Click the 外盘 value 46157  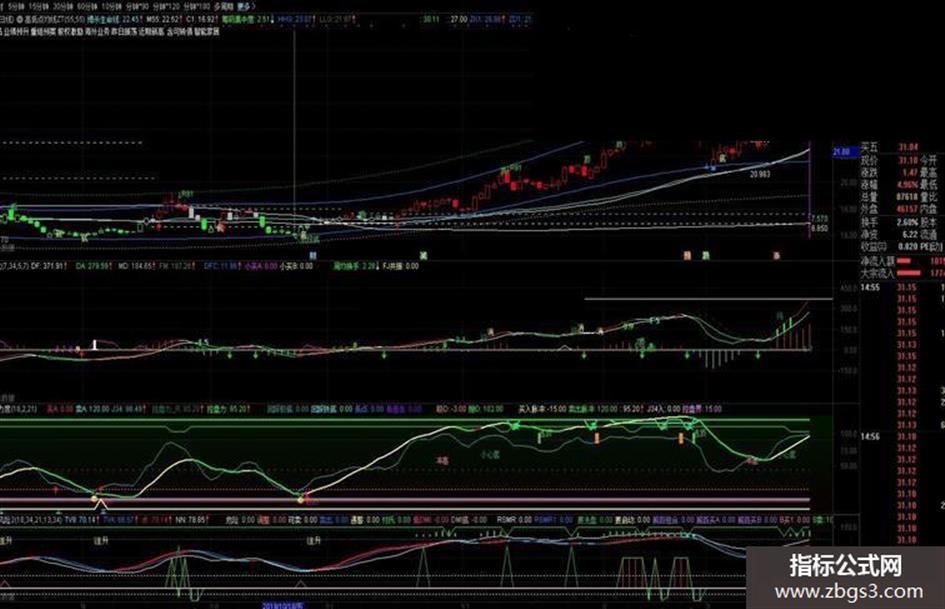point(907,209)
